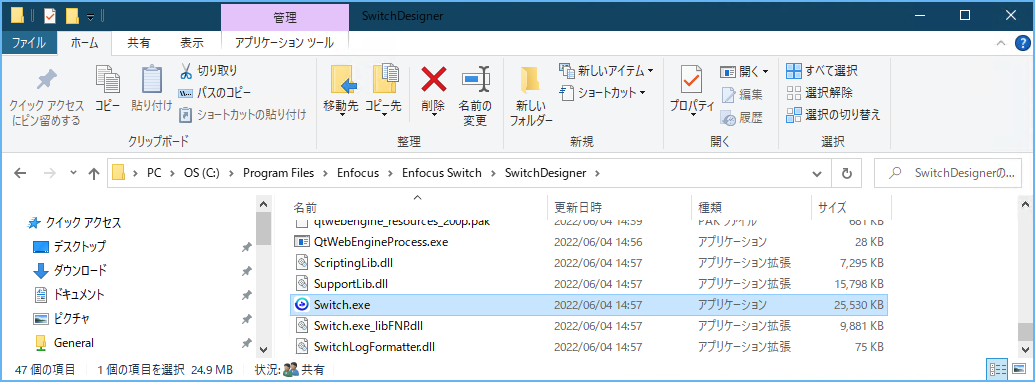The image size is (1035, 382).
Task: Switch to the Share (共有) tab
Action: pyautogui.click(x=139, y=43)
